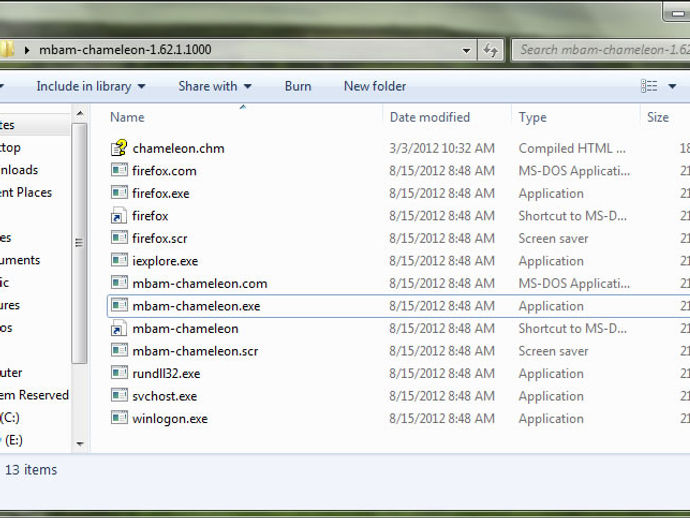Open the (C:) drive in navigation pane
This screenshot has height=518, width=690.
click(x=10, y=417)
